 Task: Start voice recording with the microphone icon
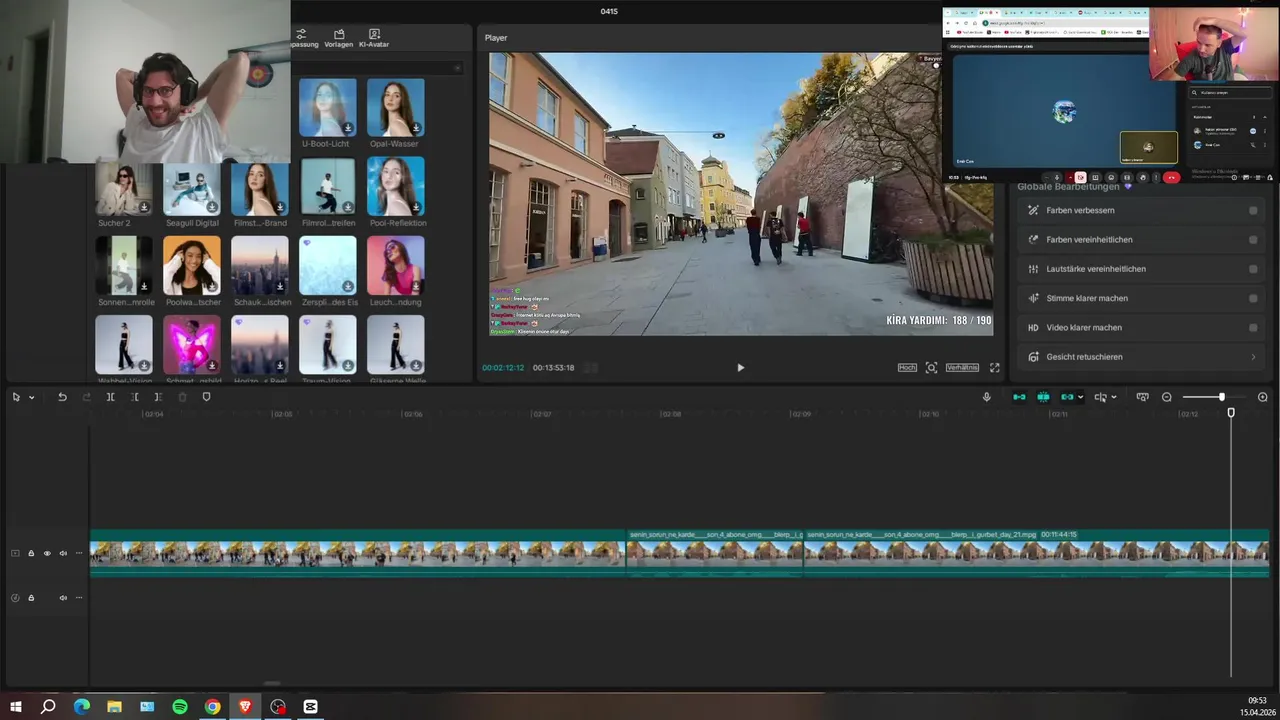click(x=986, y=397)
